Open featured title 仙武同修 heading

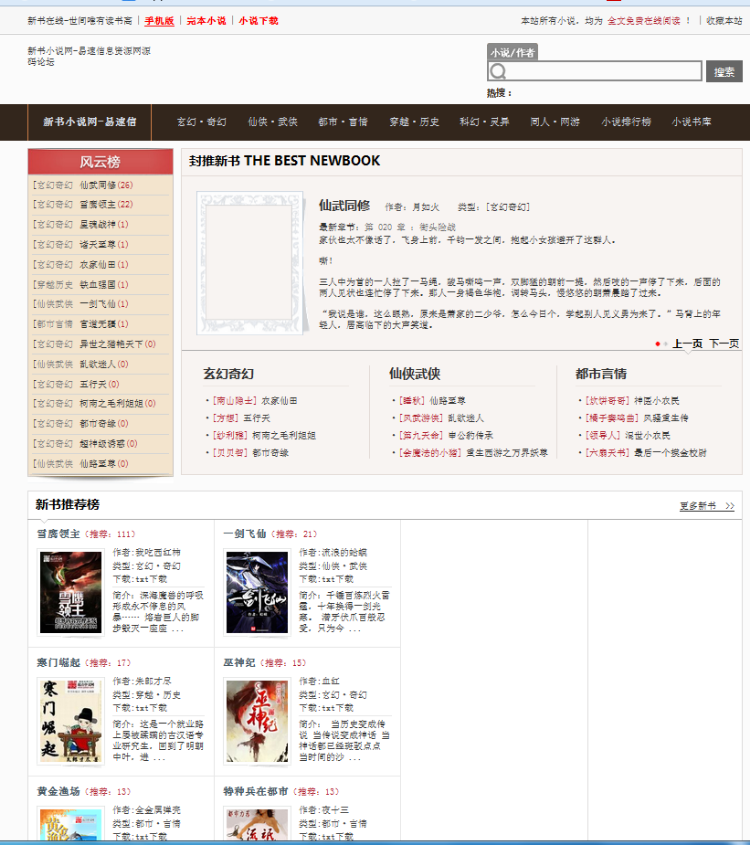tap(344, 205)
